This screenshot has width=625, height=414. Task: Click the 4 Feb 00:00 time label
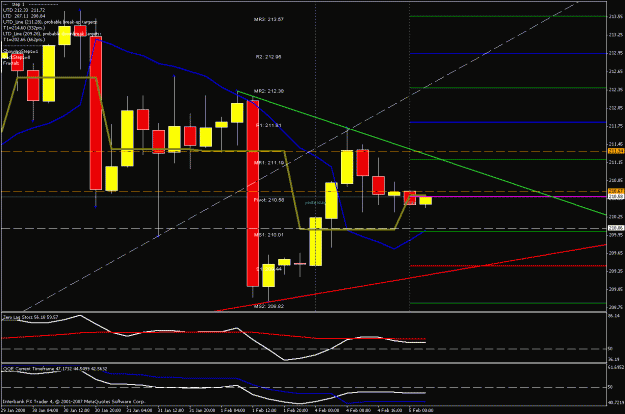[x=328, y=410]
